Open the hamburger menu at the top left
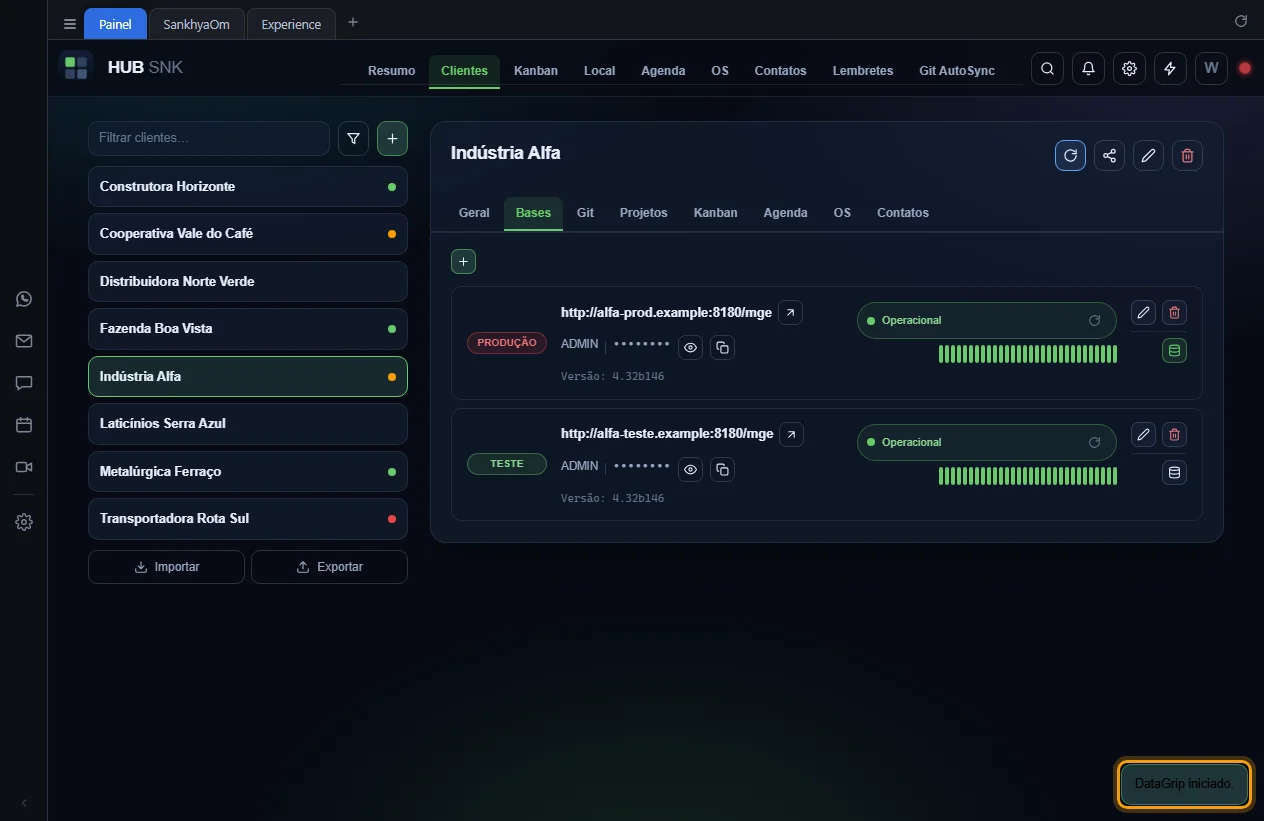The height and width of the screenshot is (821, 1264). tap(70, 24)
